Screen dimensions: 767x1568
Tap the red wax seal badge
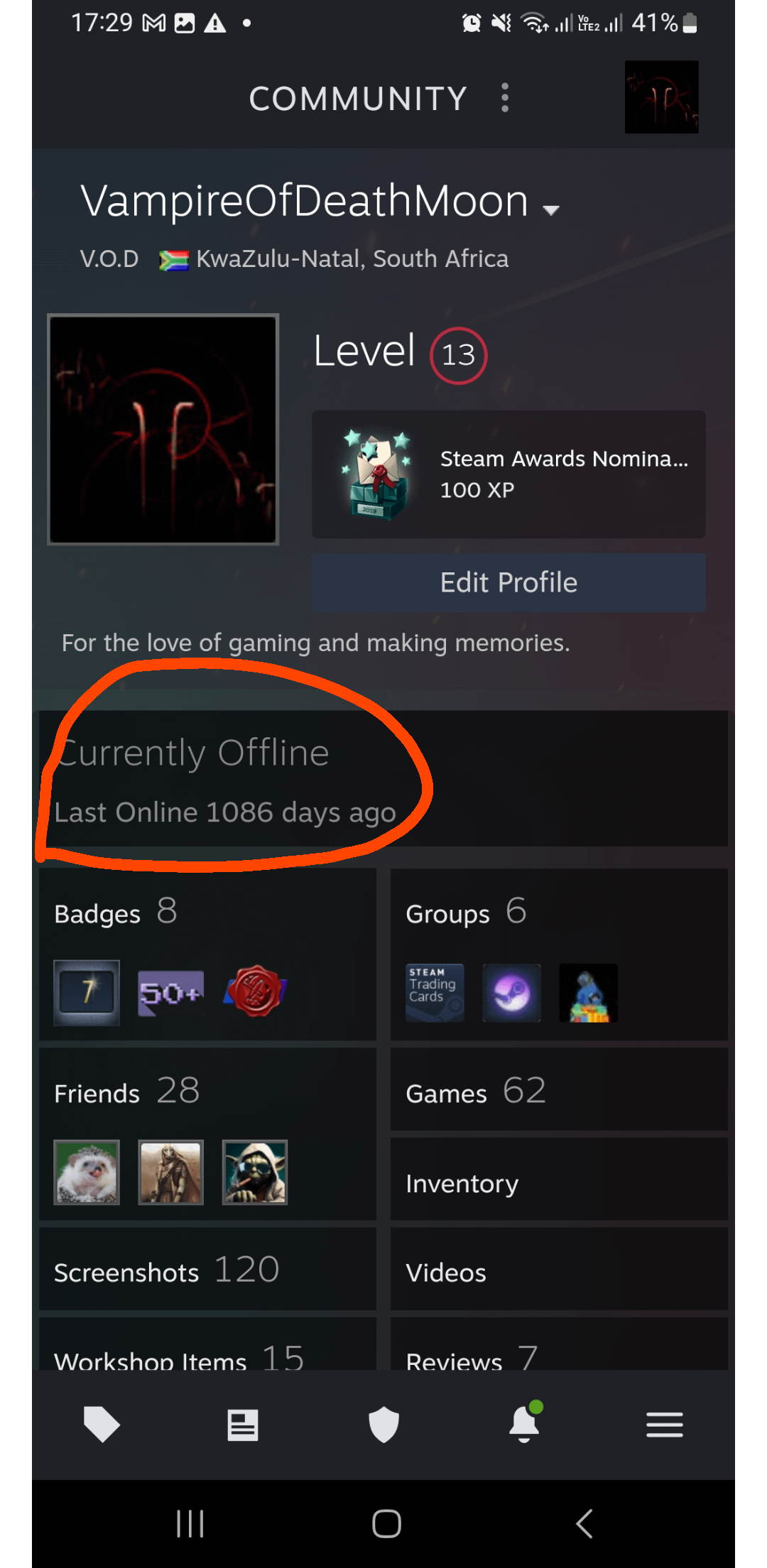tap(256, 991)
